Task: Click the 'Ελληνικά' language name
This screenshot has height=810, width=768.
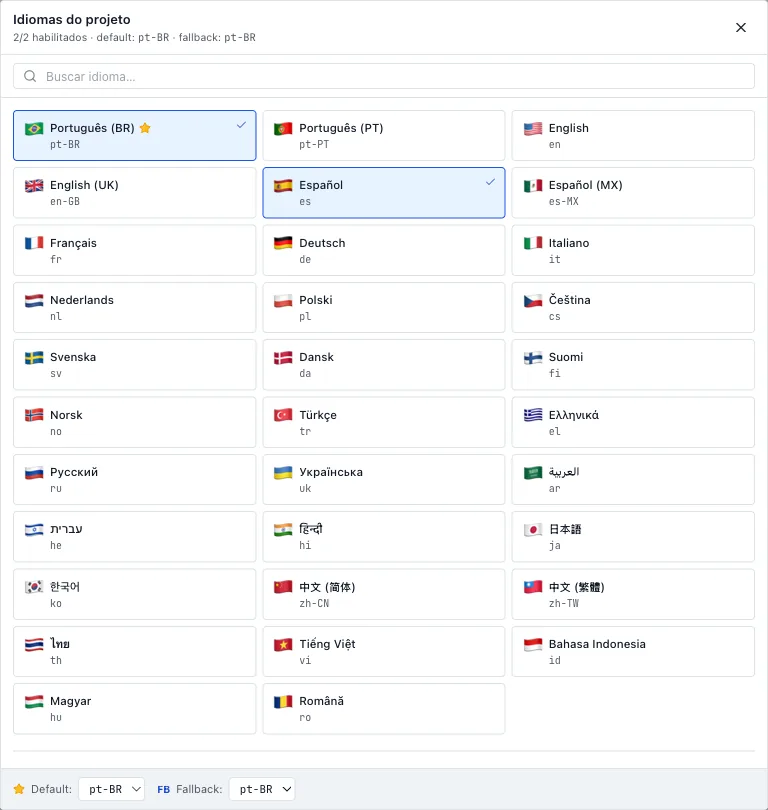Action: pyautogui.click(x=574, y=415)
